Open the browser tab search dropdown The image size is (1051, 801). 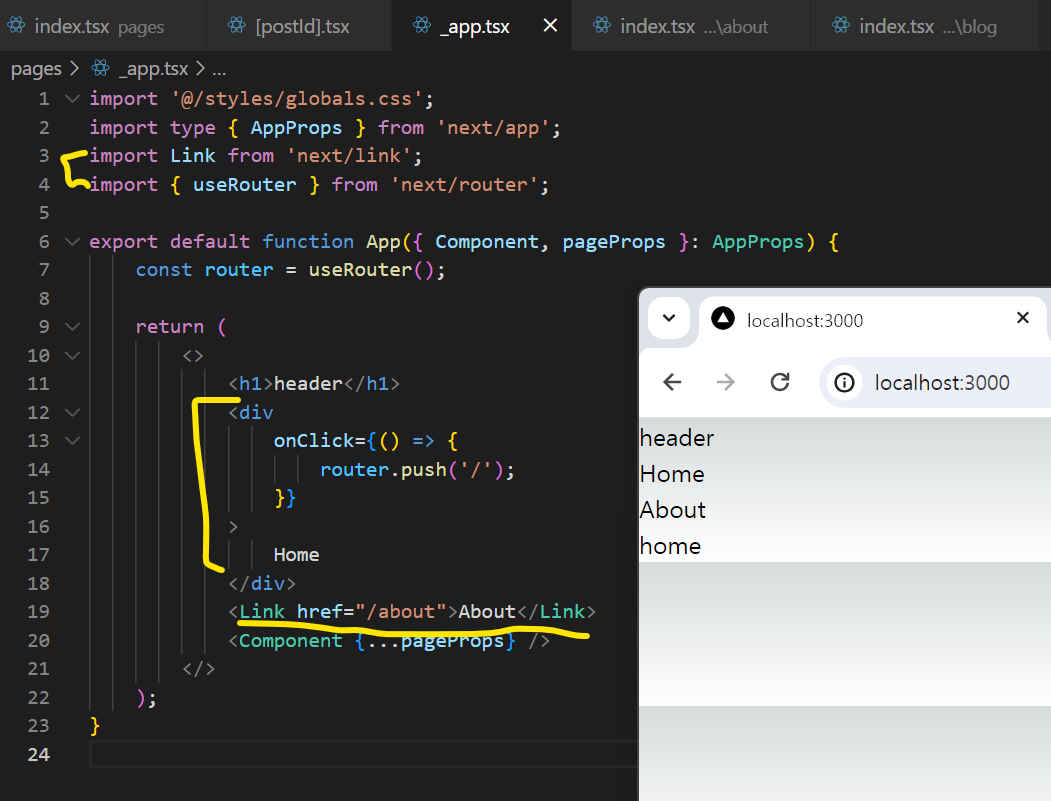pos(669,318)
